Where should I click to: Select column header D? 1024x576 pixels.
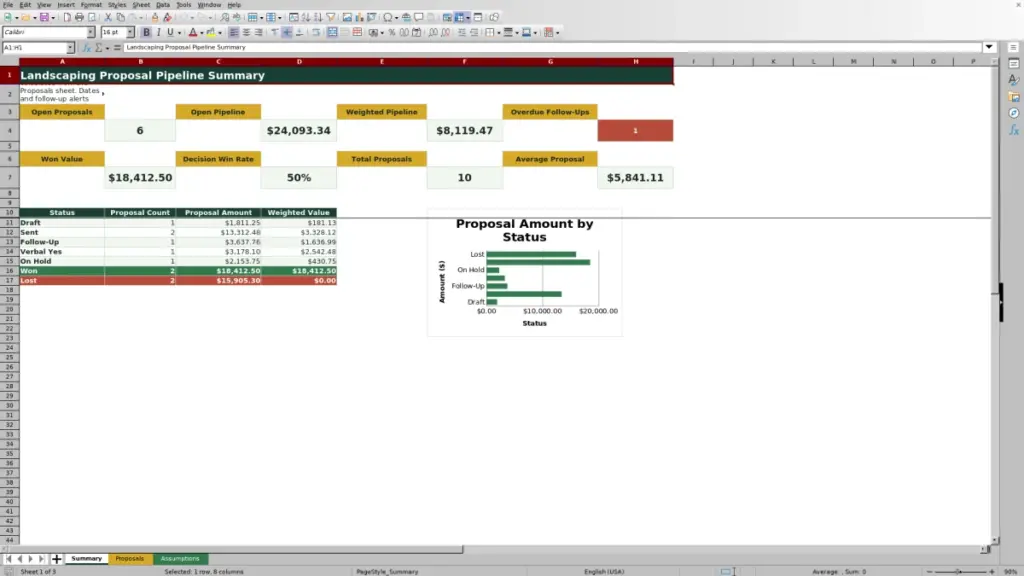click(299, 61)
